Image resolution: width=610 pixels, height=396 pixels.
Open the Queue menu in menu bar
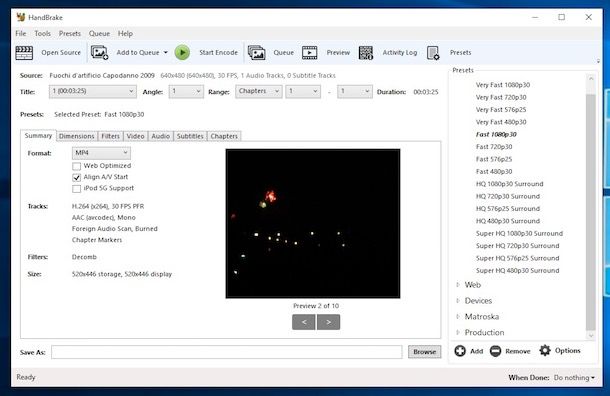click(x=99, y=33)
